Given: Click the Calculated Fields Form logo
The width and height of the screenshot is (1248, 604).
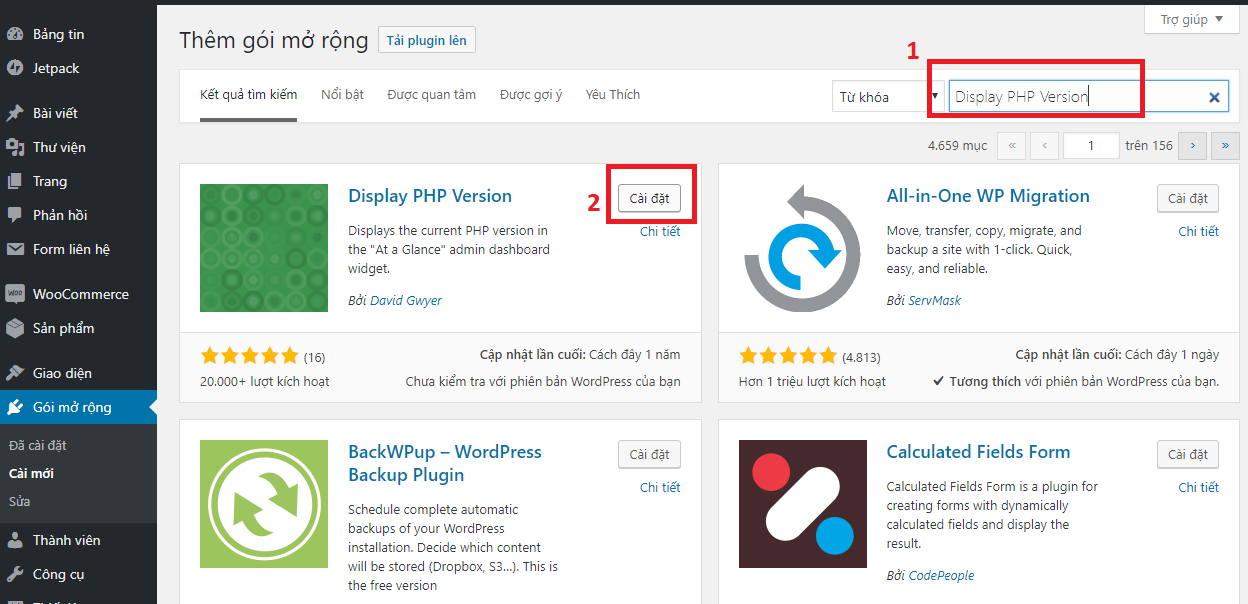Looking at the screenshot, I should (x=803, y=504).
